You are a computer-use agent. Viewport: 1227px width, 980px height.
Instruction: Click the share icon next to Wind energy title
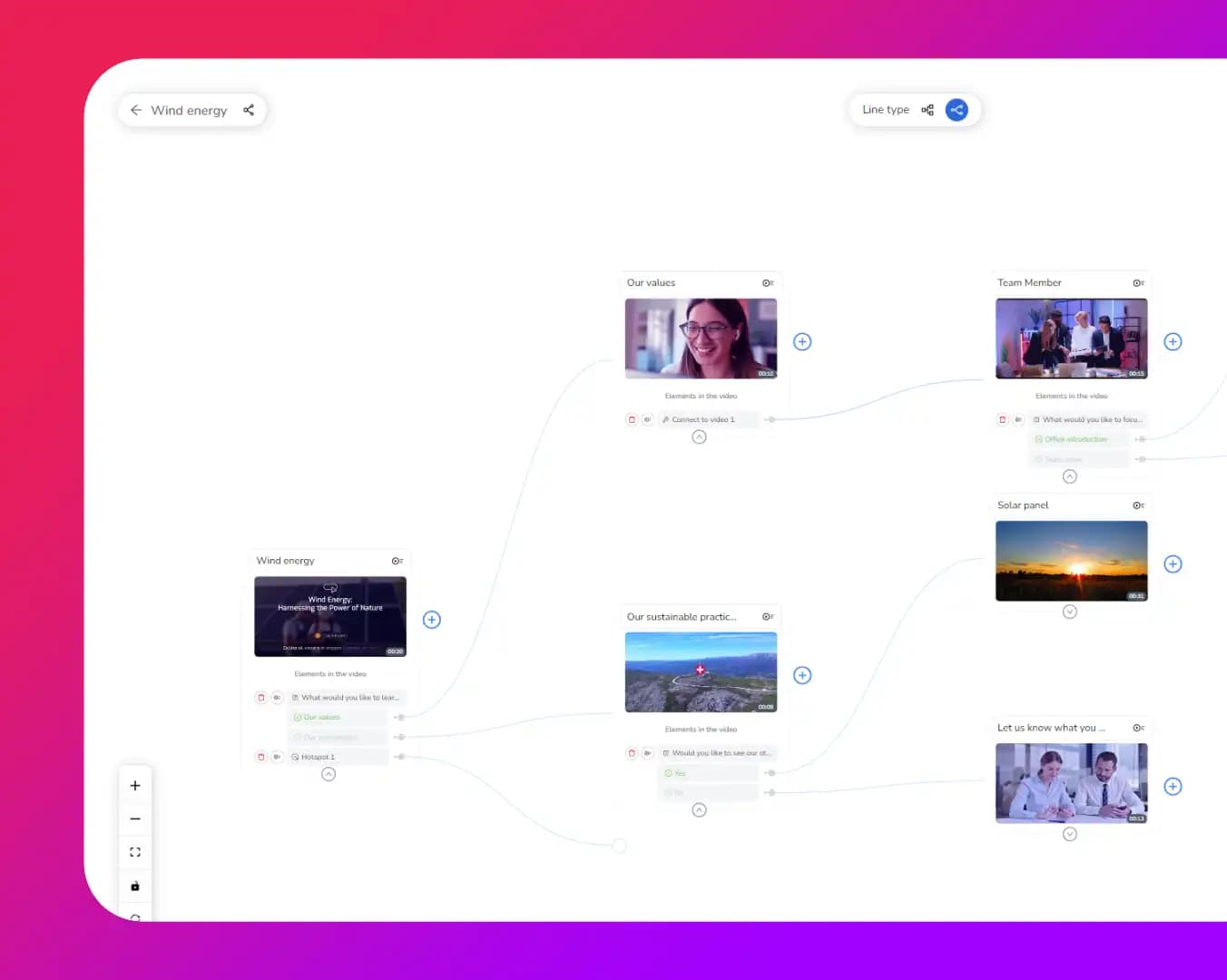[x=249, y=110]
